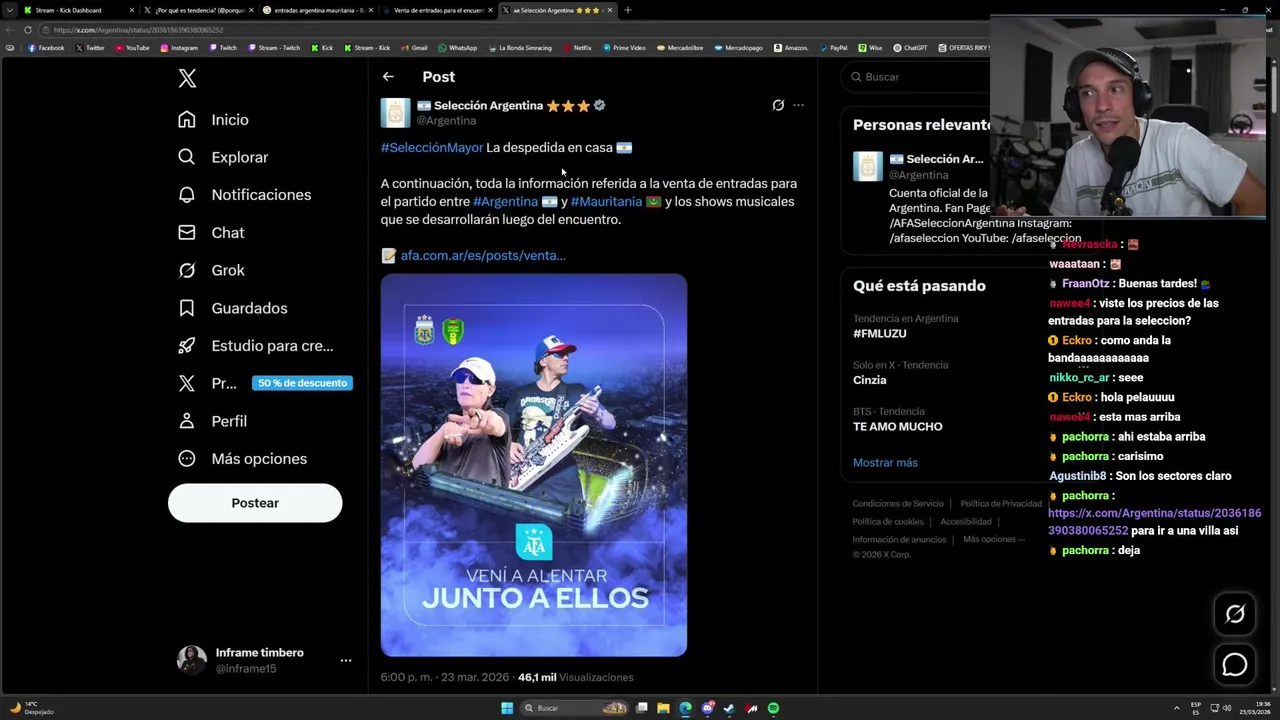Image resolution: width=1280 pixels, height=720 pixels.
Task: Open the Instagram bookmark
Action: click(x=179, y=48)
